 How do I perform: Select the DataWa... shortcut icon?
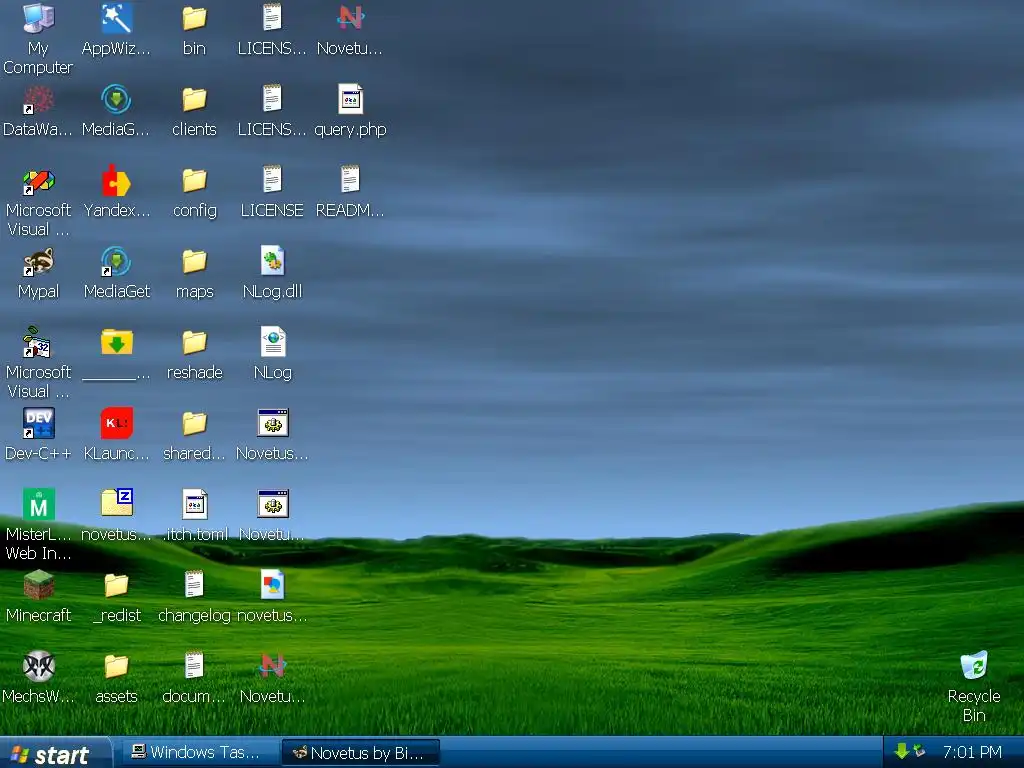coord(38,99)
